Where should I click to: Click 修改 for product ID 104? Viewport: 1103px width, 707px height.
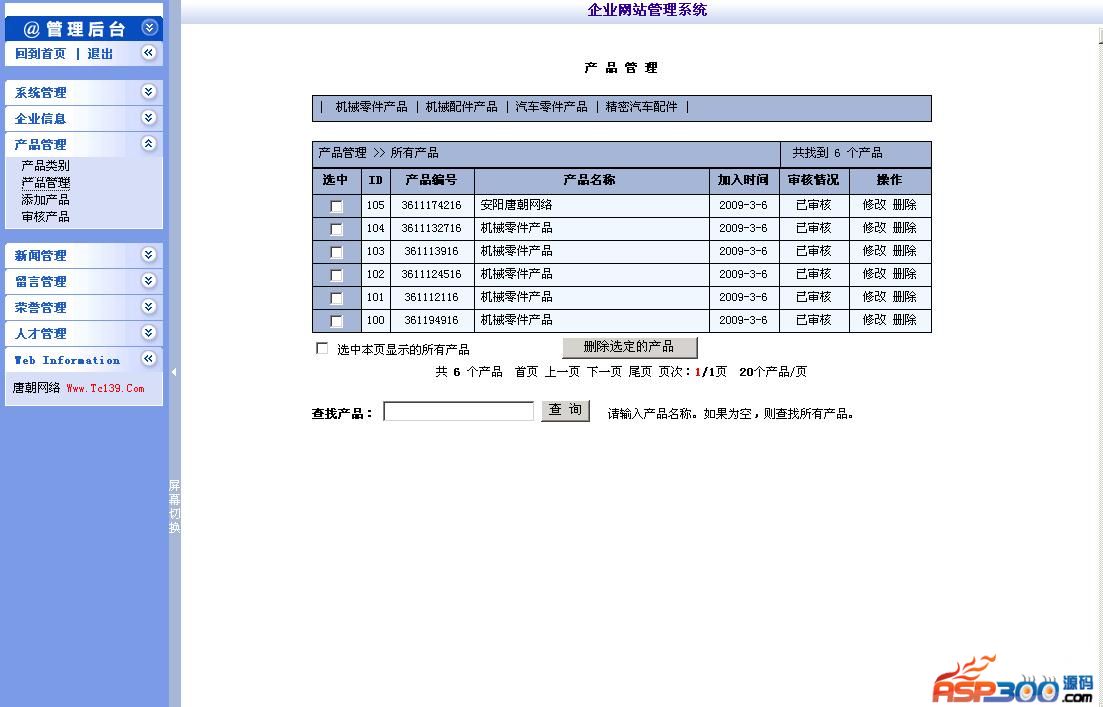pyautogui.click(x=874, y=228)
